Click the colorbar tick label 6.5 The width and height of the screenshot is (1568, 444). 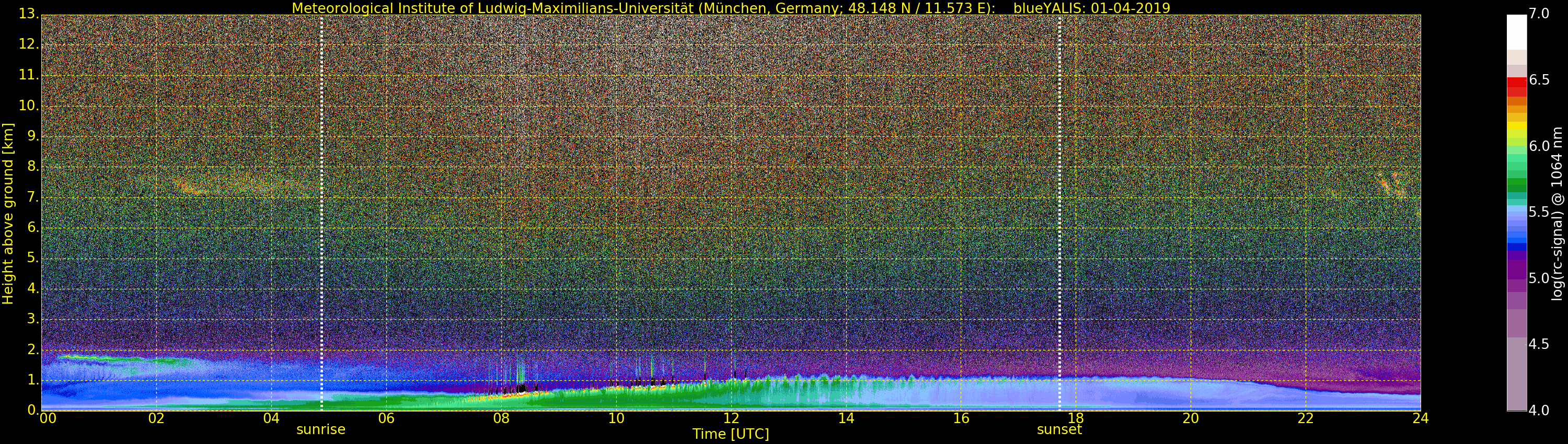tap(1539, 80)
